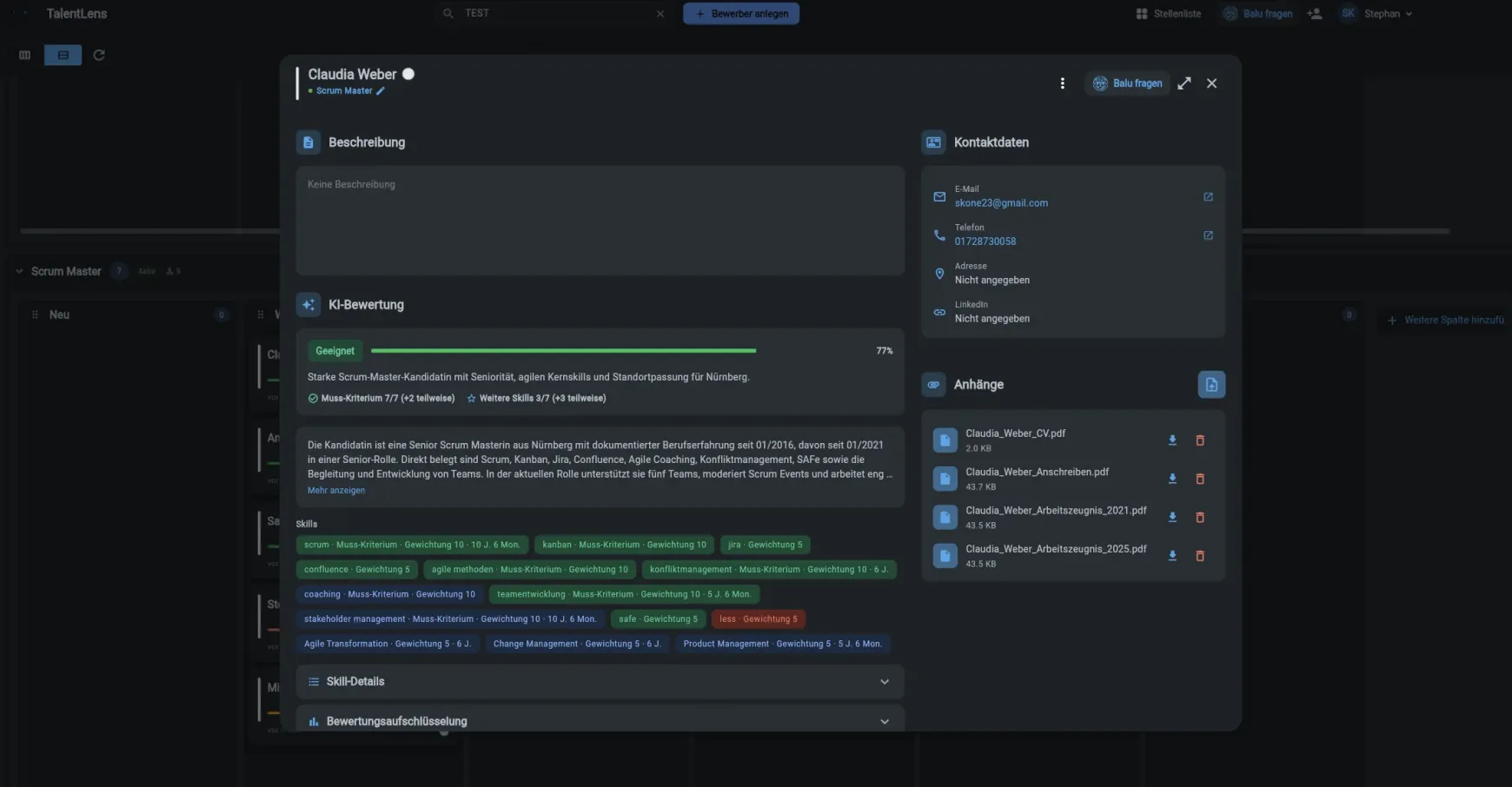Screen dimensions: 1512x787
Task: Click the red 'less · Gewichtung 5' skill chip
Action: point(759,619)
